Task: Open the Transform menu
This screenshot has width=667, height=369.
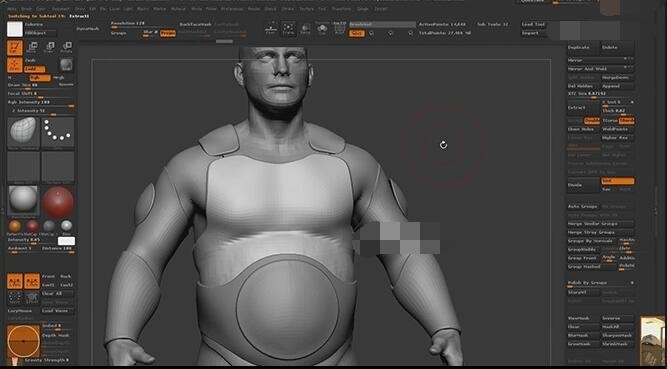Action: pyautogui.click(x=341, y=9)
